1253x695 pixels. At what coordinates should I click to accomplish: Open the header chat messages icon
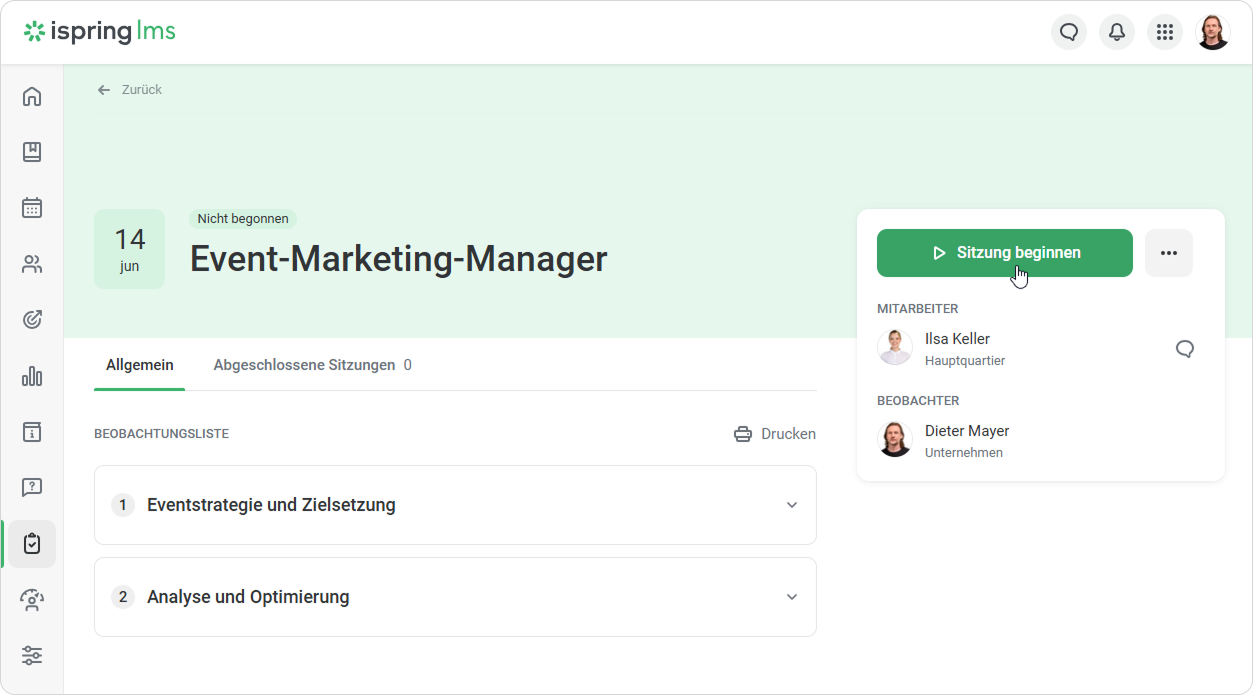1069,32
